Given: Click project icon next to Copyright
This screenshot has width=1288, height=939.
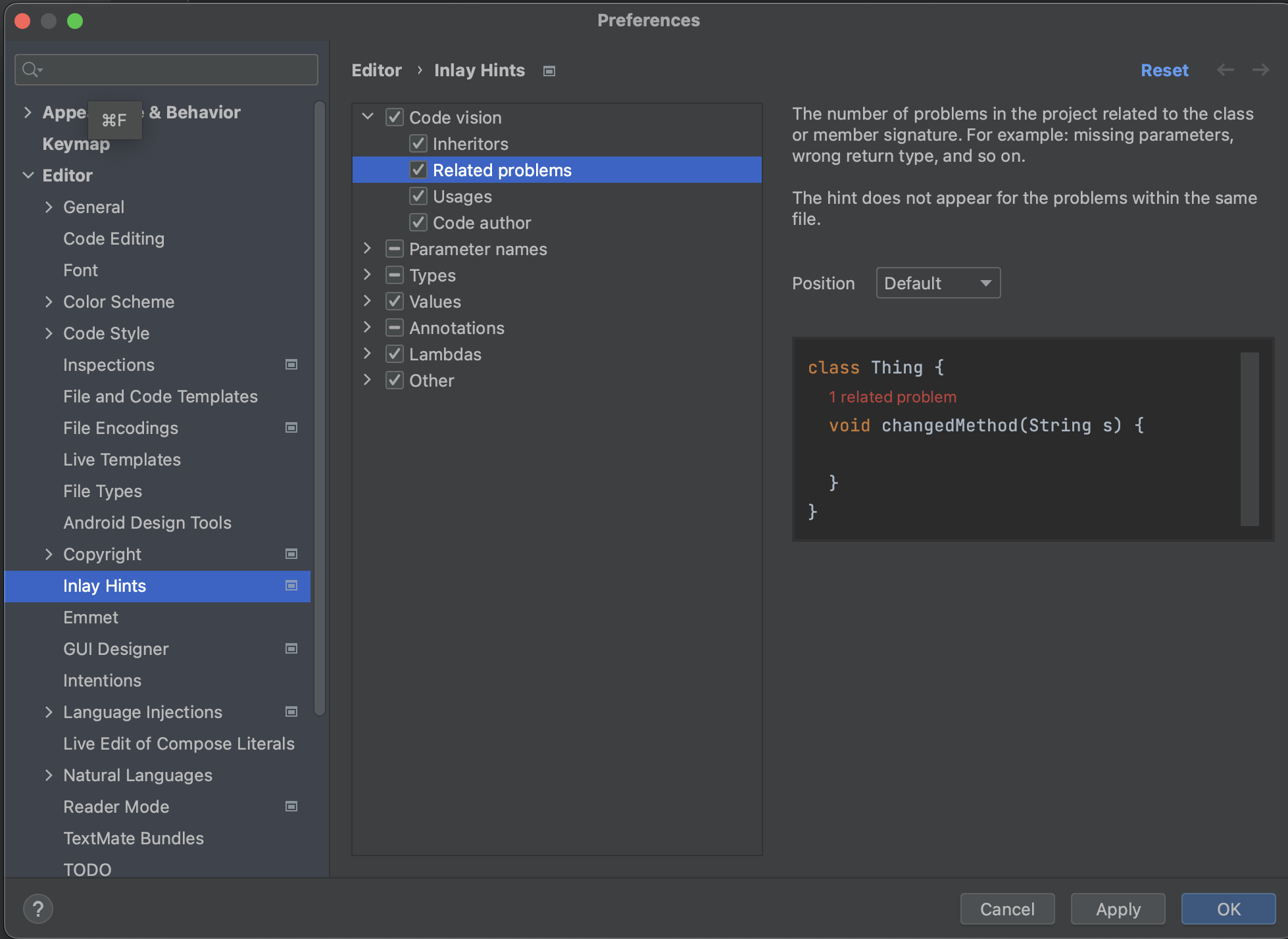Looking at the screenshot, I should 291,554.
